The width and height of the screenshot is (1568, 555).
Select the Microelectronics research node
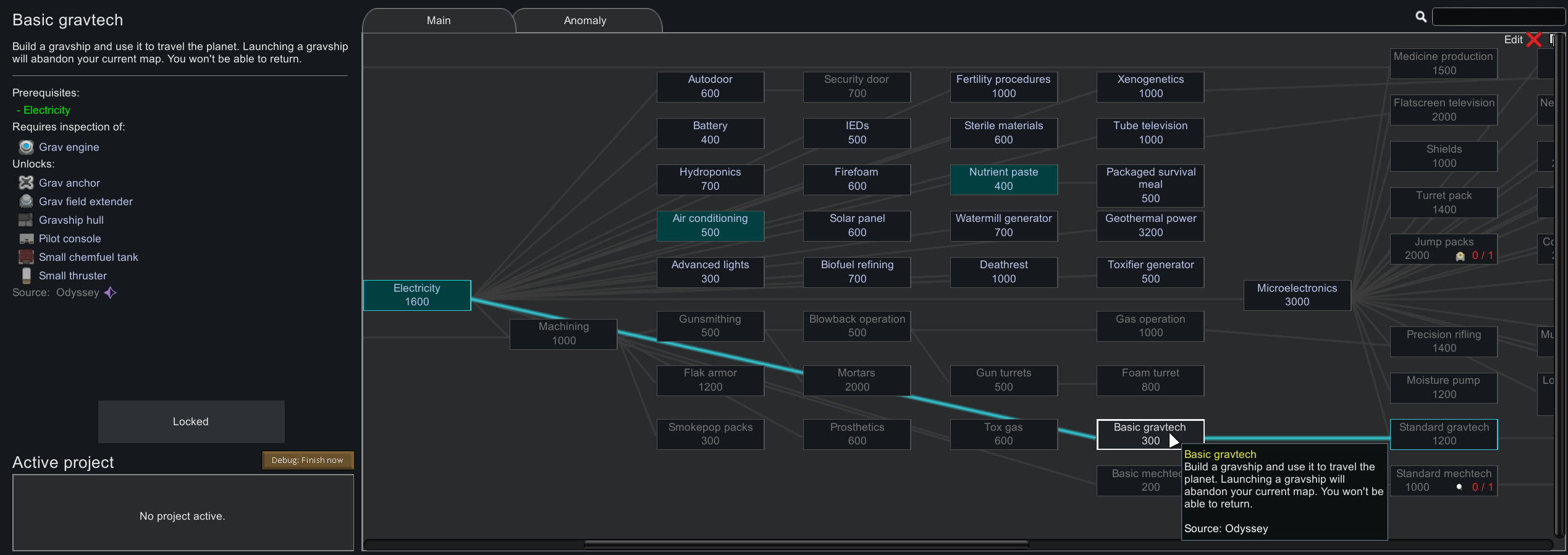tap(1297, 295)
